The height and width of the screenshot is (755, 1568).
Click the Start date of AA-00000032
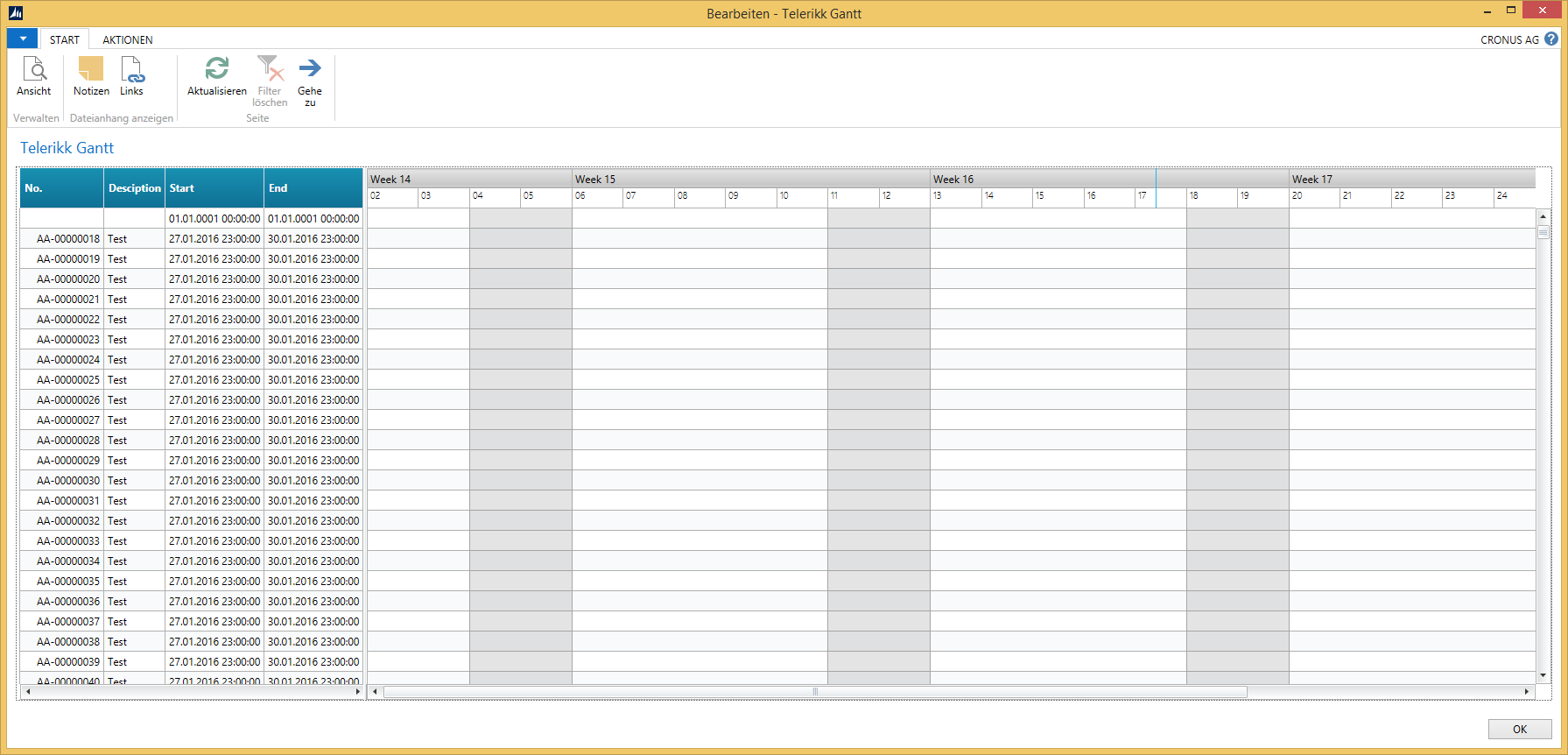pos(214,520)
